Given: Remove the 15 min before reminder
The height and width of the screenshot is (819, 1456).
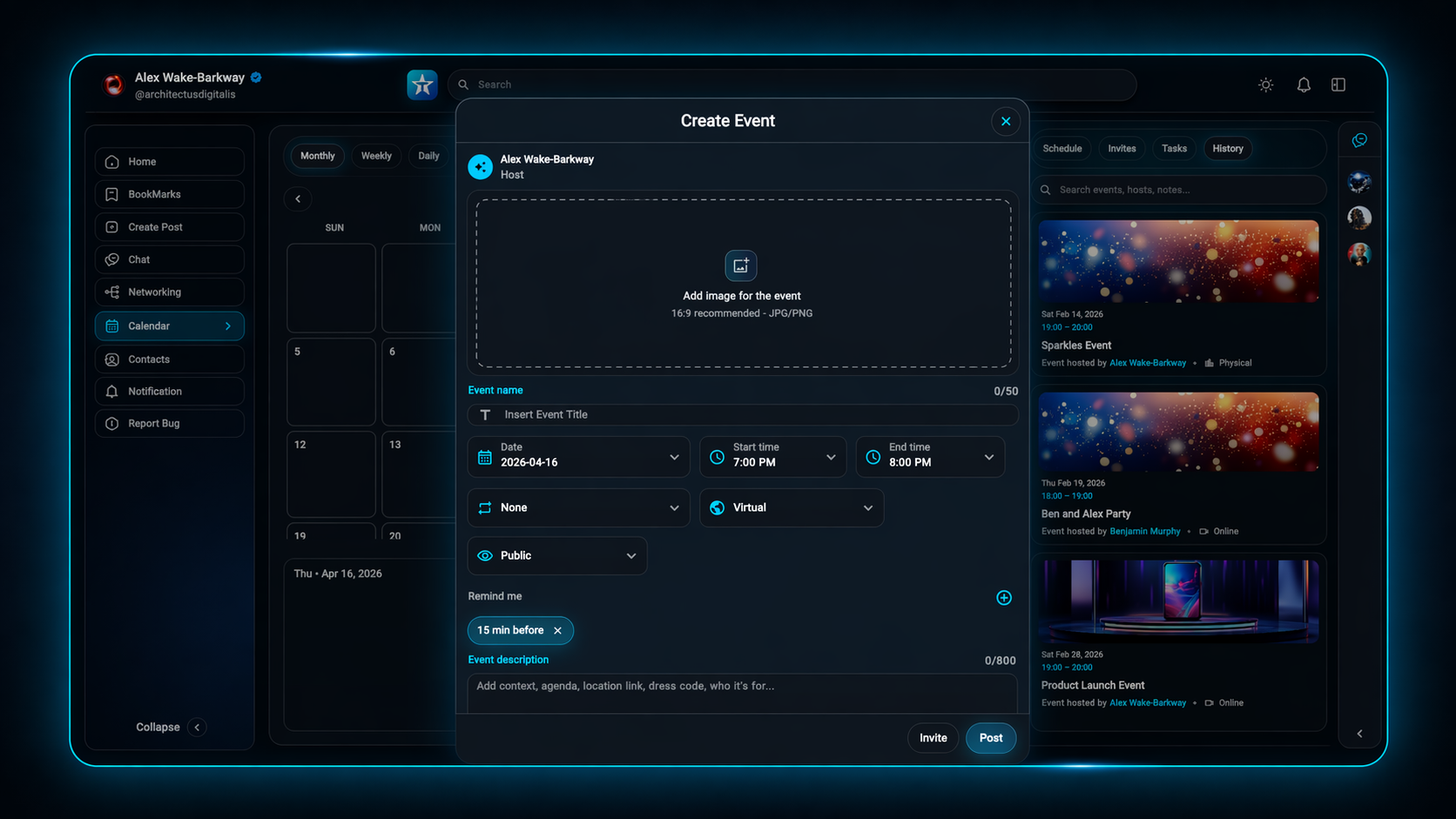Looking at the screenshot, I should 558,631.
